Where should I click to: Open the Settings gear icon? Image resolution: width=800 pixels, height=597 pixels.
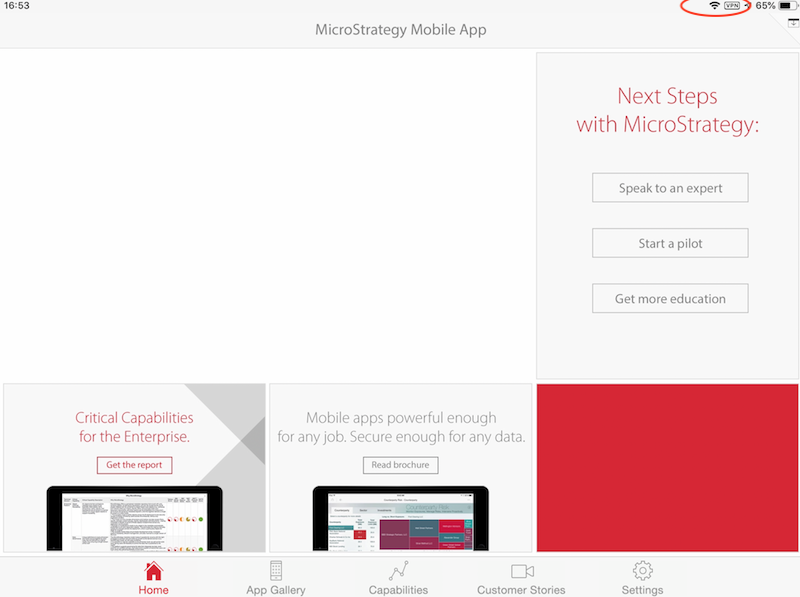[642, 571]
